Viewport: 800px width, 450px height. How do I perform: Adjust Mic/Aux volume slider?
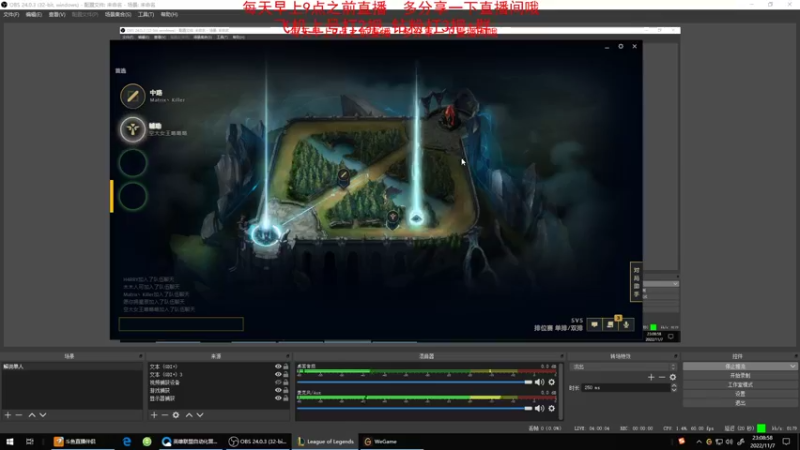click(414, 409)
